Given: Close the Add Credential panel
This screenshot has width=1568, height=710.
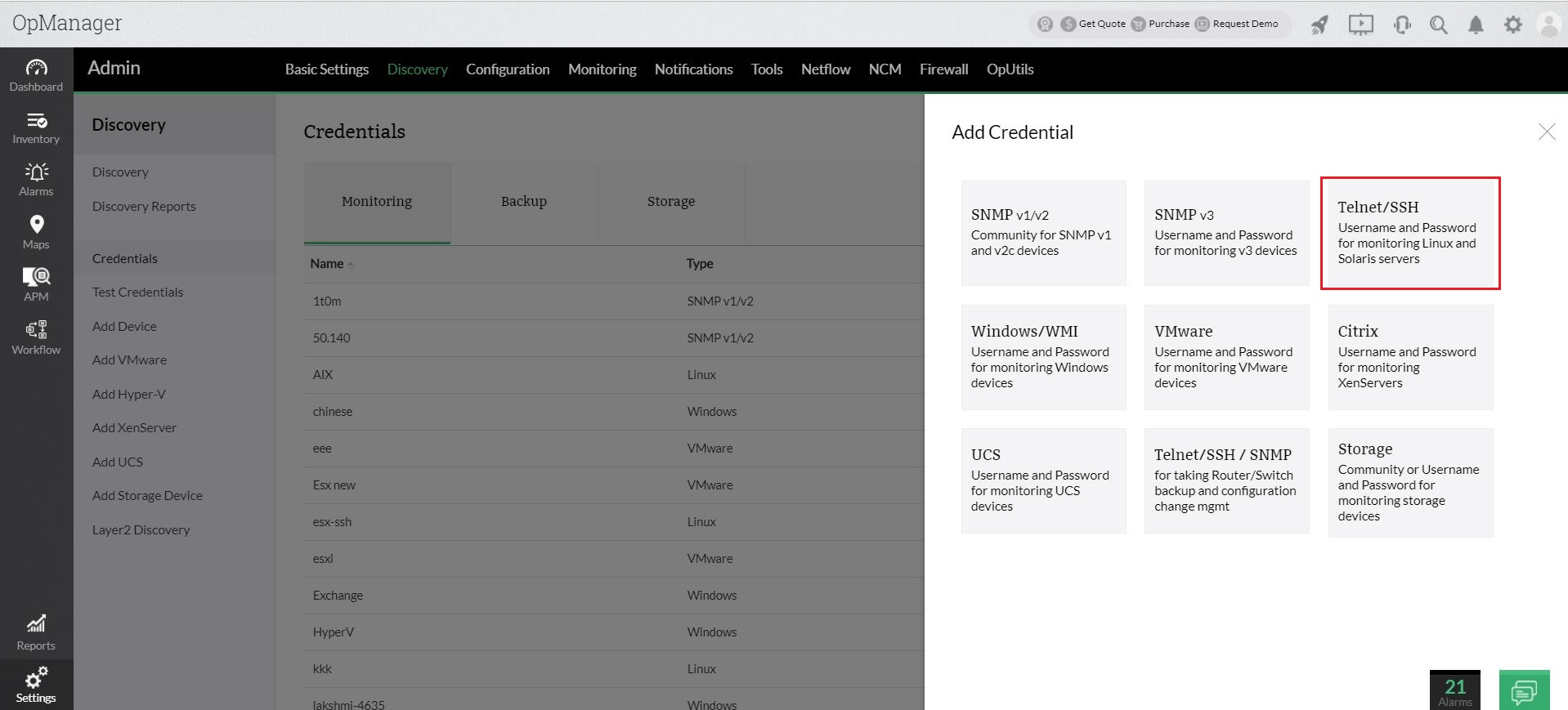Looking at the screenshot, I should 1546,132.
